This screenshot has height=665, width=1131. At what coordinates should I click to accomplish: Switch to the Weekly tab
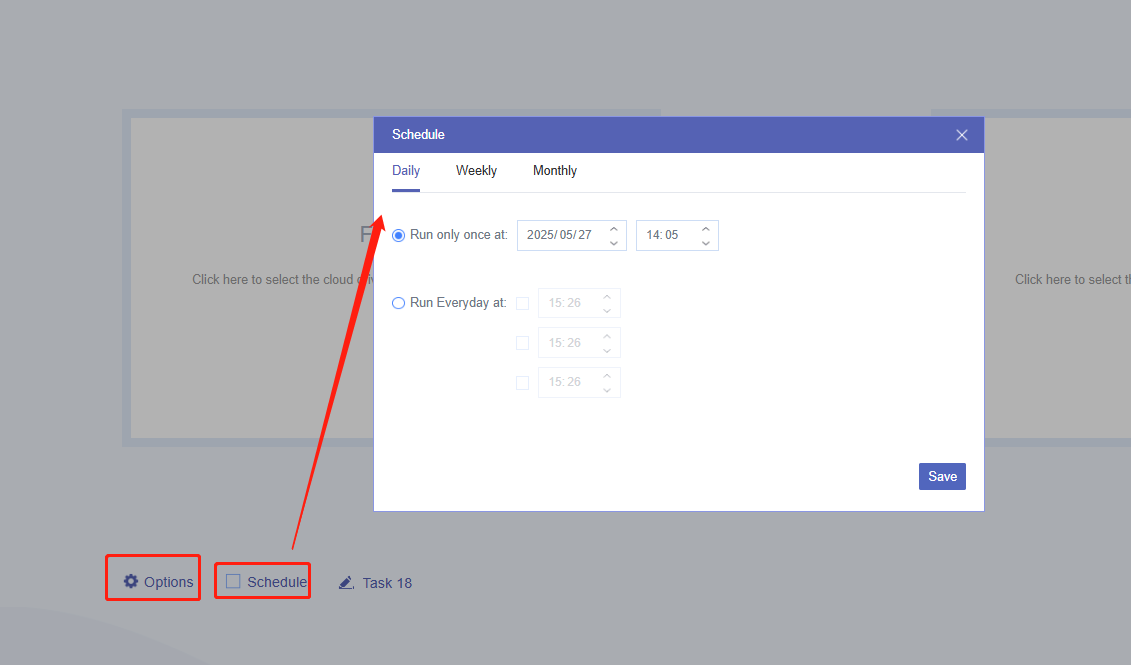(476, 171)
